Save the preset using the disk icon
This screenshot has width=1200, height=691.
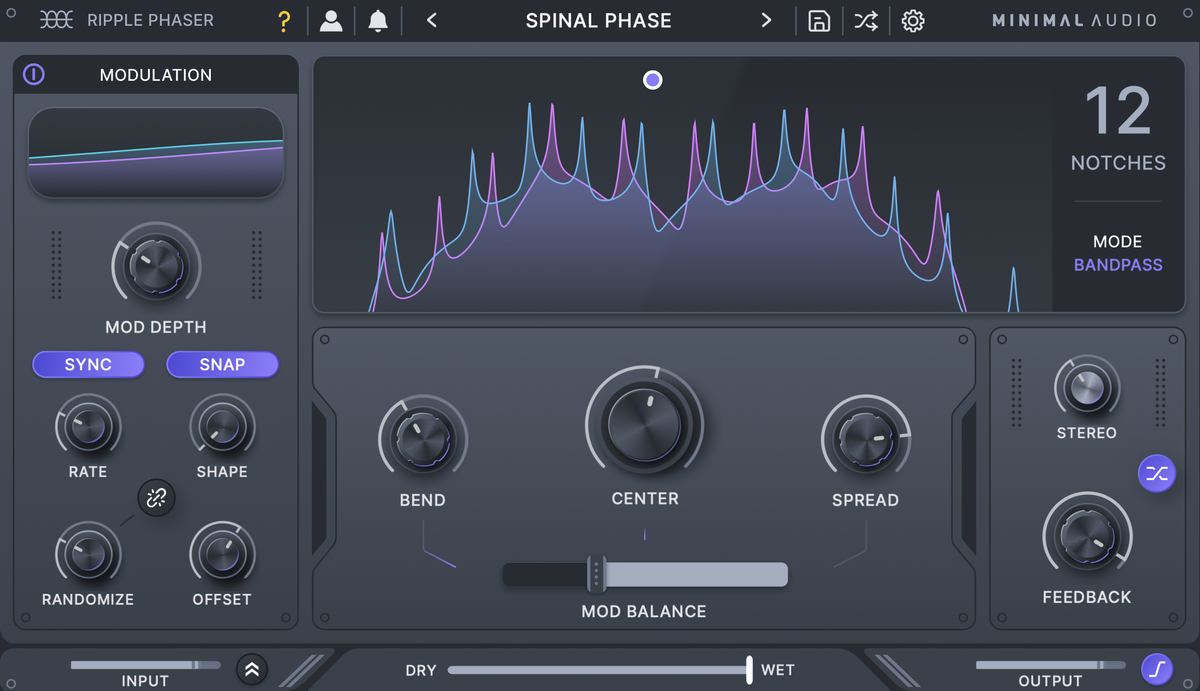[x=819, y=20]
